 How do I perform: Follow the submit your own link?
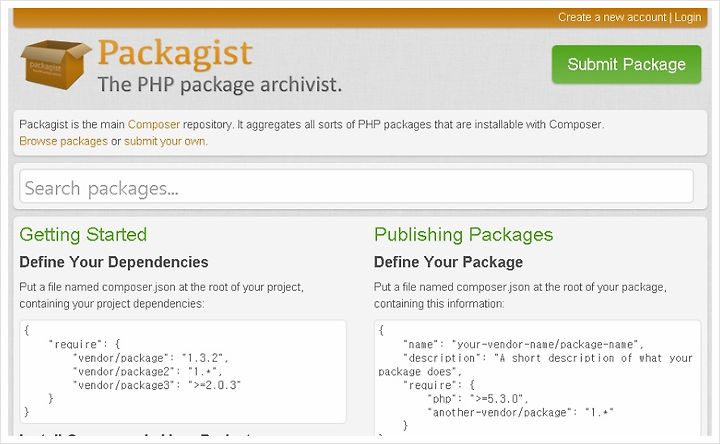[x=166, y=141]
